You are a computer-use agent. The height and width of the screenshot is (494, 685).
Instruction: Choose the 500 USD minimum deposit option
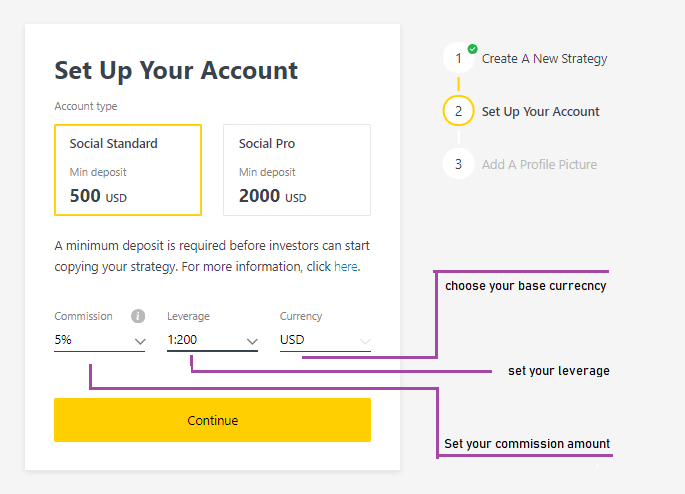98,196
